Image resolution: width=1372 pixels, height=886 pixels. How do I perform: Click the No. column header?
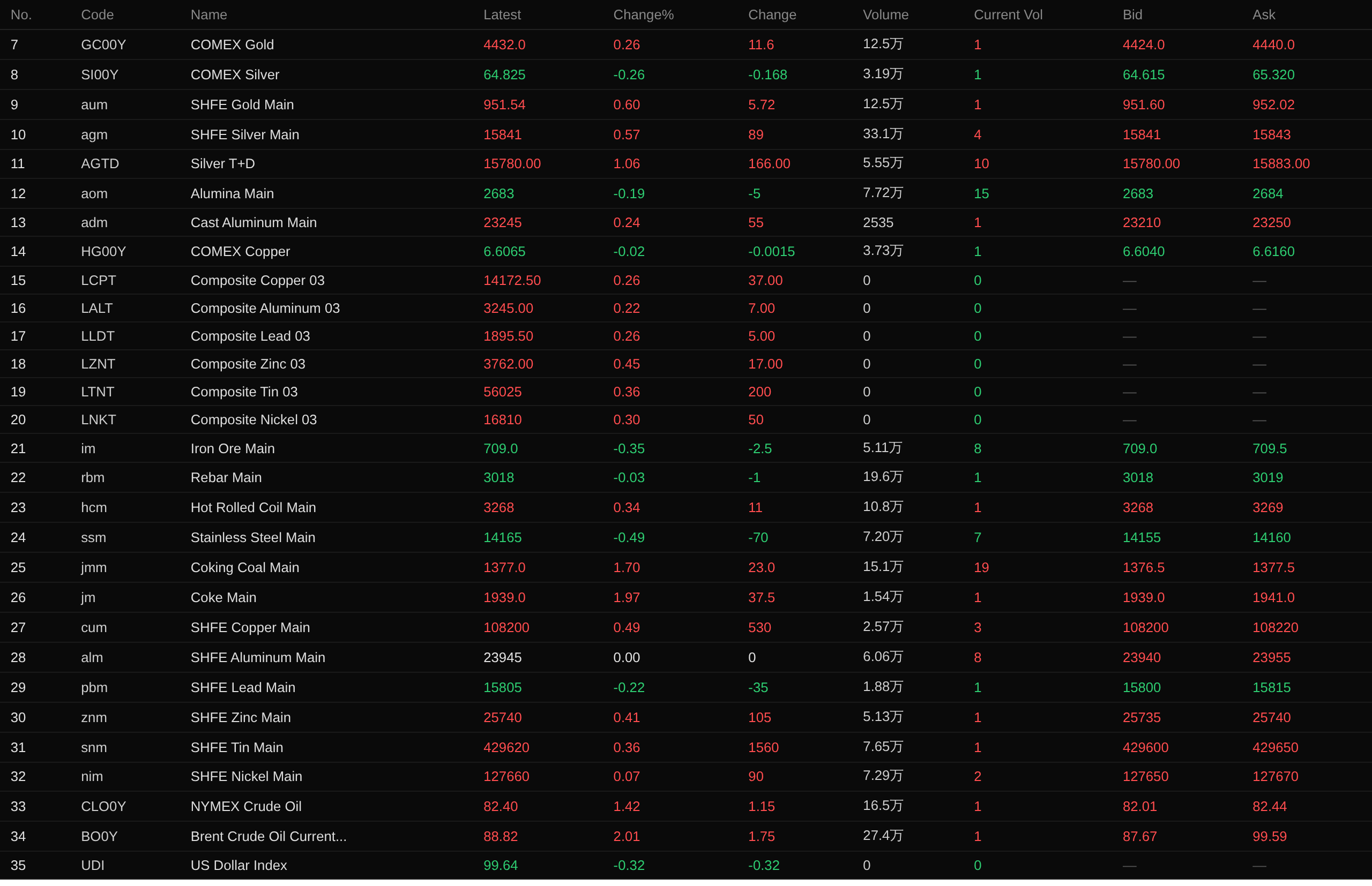[21, 15]
